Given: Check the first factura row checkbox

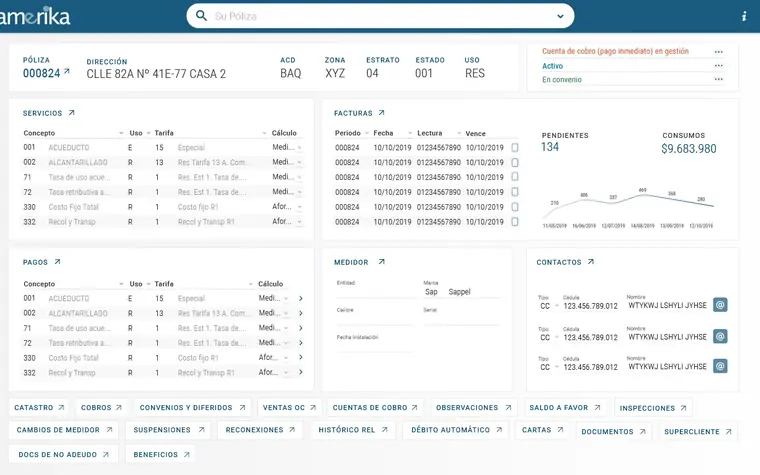Looking at the screenshot, I should coord(515,147).
